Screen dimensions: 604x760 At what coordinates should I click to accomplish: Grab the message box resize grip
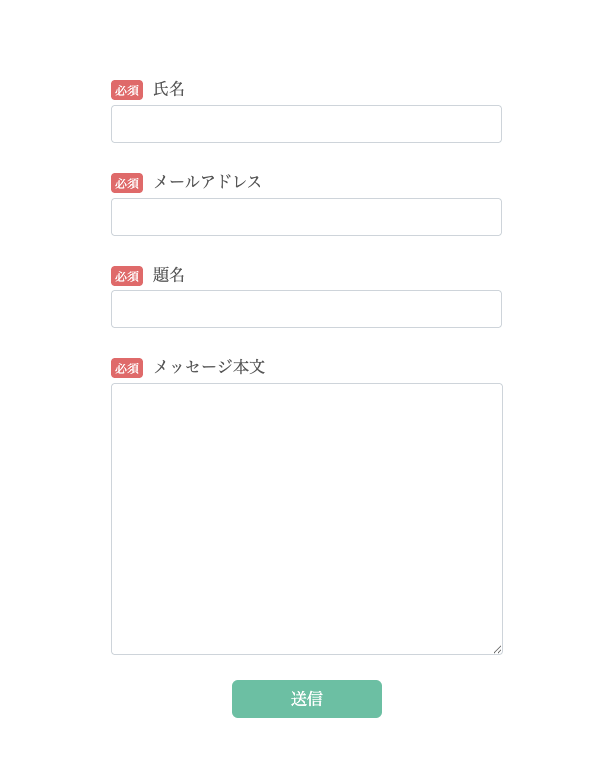(x=497, y=649)
